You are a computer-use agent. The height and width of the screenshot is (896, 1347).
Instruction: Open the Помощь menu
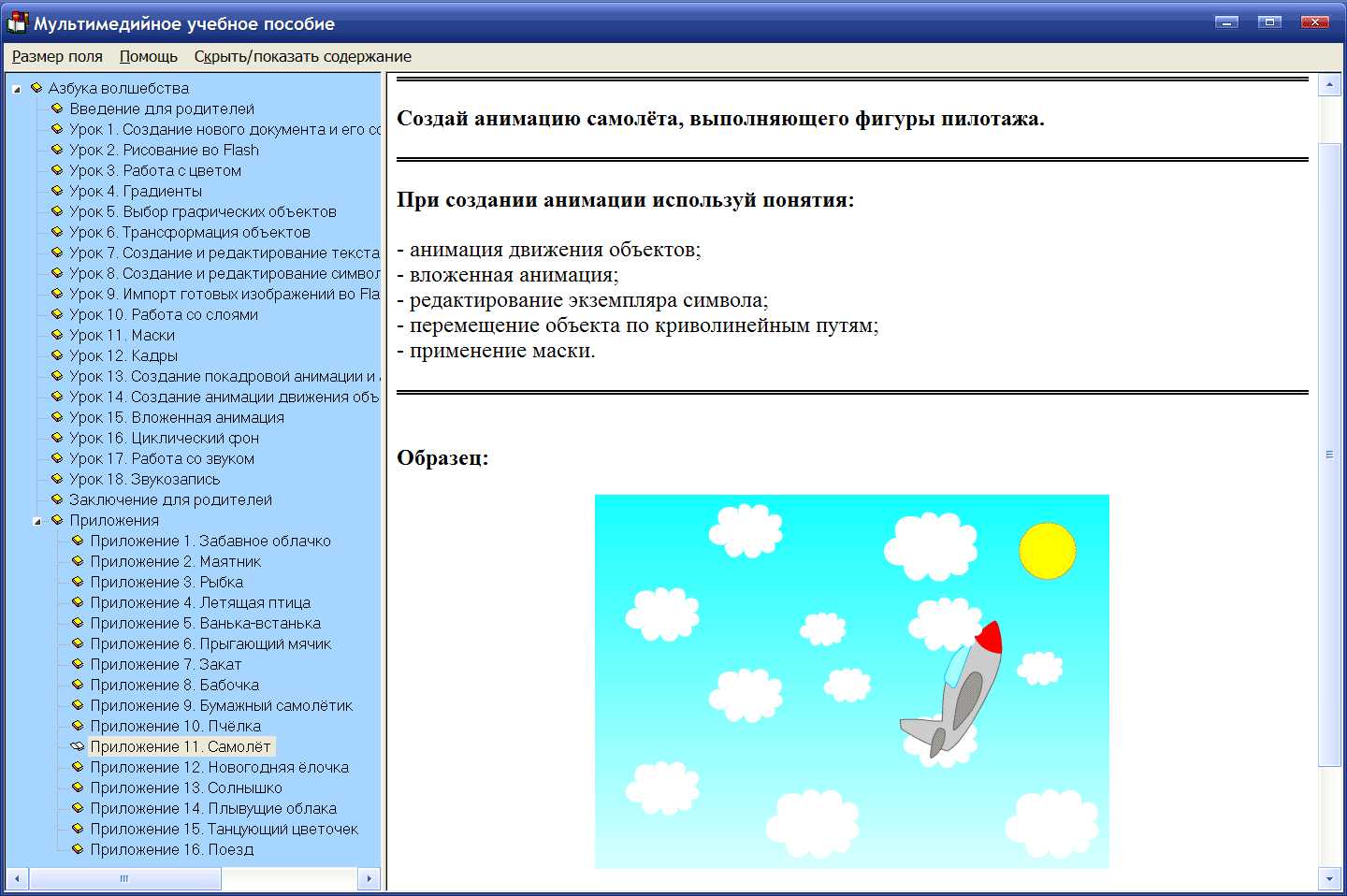point(147,56)
